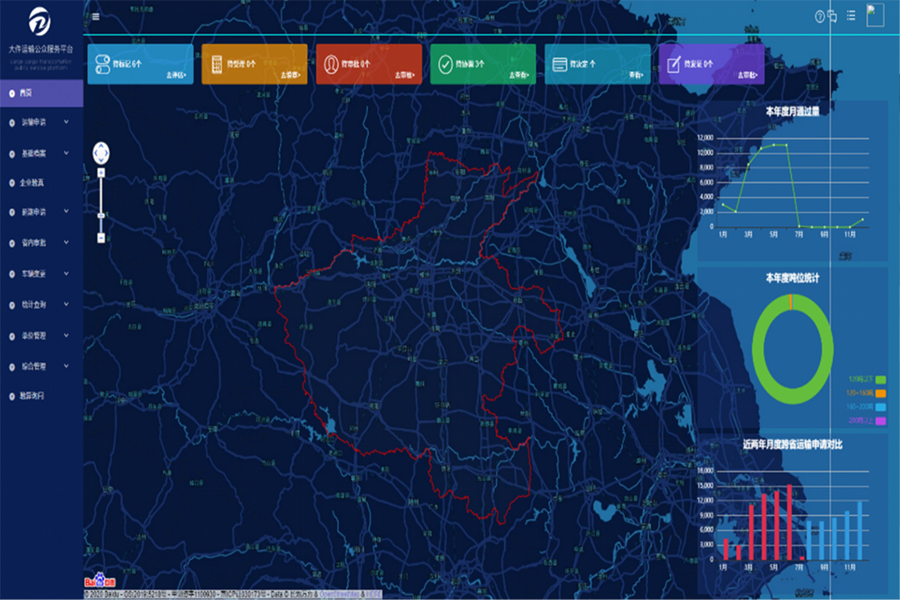Click the purple legend swatch in tonnage chart

[880, 421]
